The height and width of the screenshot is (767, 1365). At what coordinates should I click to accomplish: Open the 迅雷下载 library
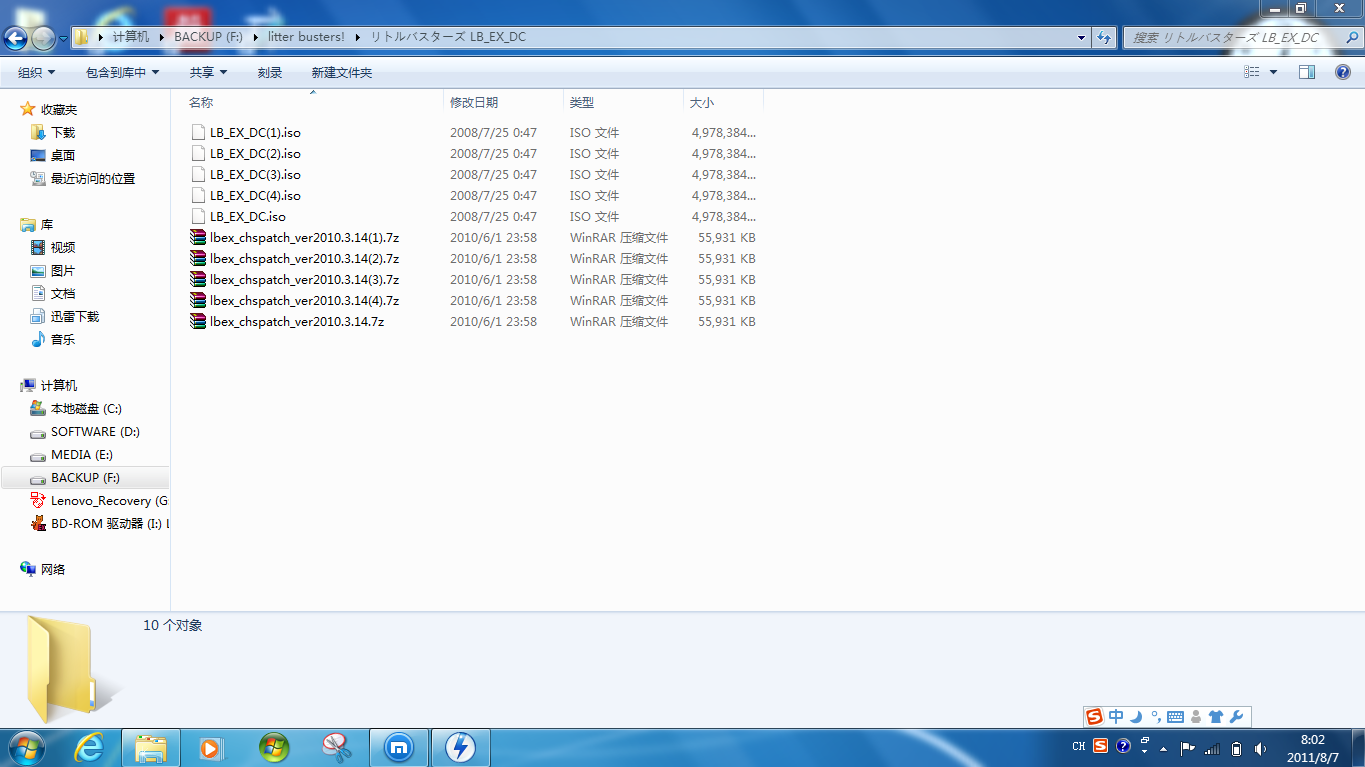75,316
